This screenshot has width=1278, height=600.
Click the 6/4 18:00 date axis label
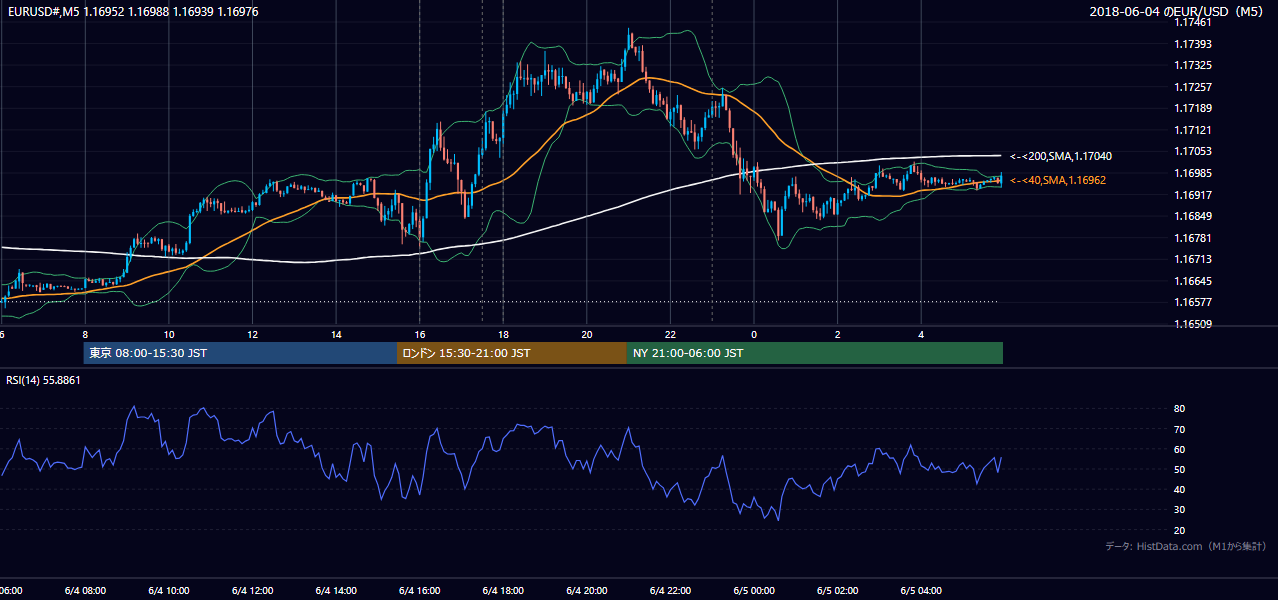(x=503, y=591)
